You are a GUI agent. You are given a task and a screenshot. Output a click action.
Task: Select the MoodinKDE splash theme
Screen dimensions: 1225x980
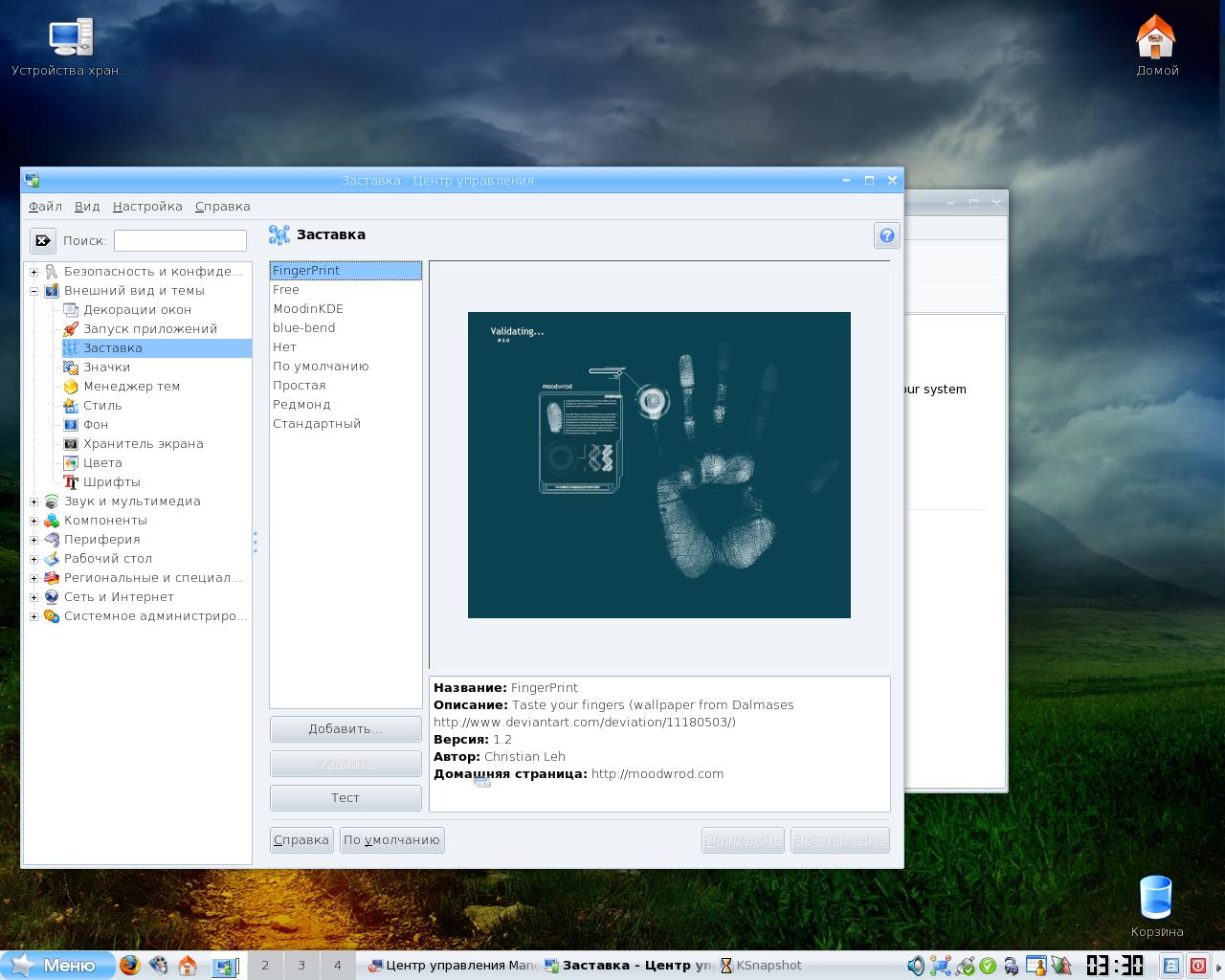tap(345, 309)
